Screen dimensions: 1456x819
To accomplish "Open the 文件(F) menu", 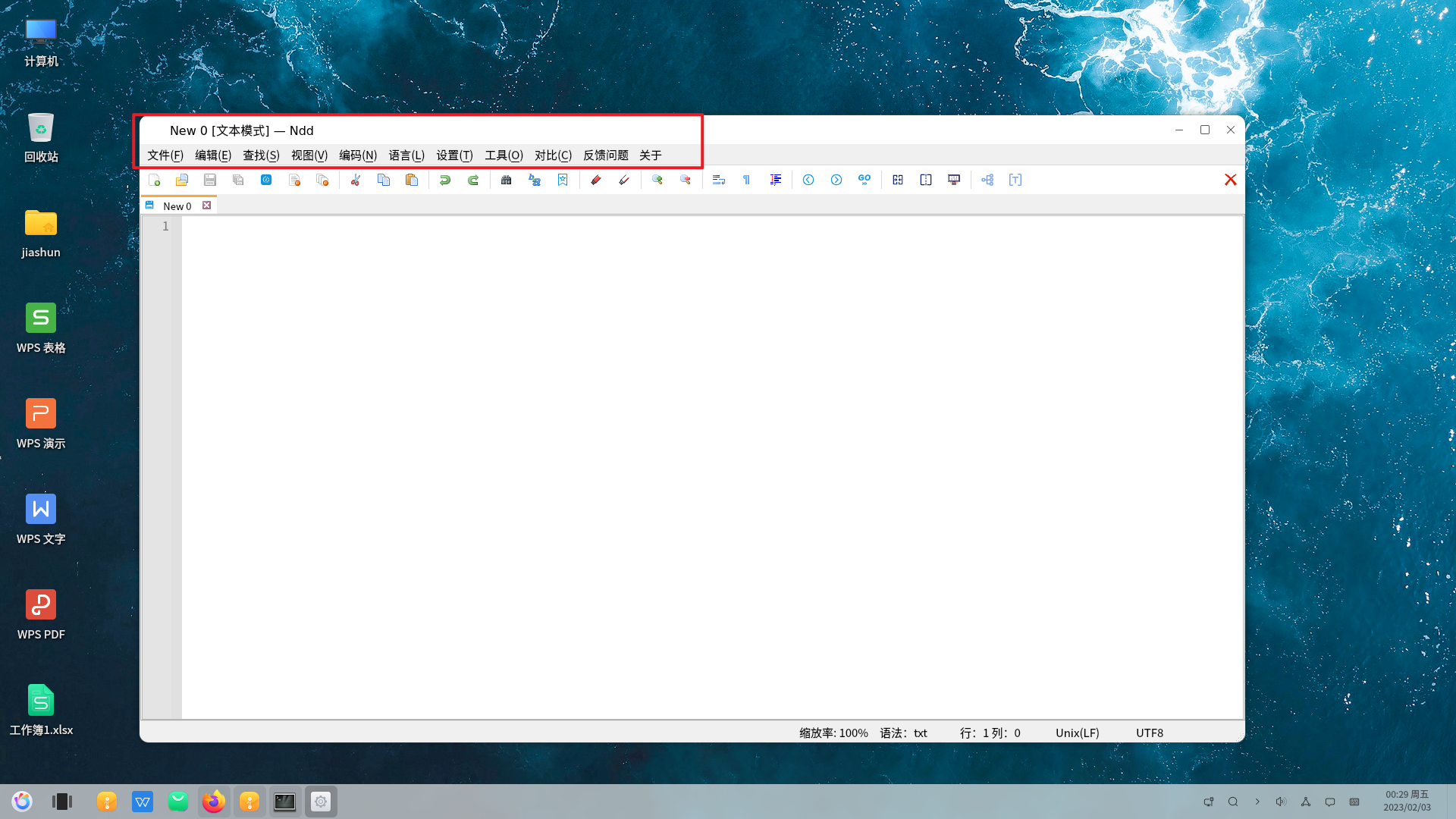I will click(165, 155).
